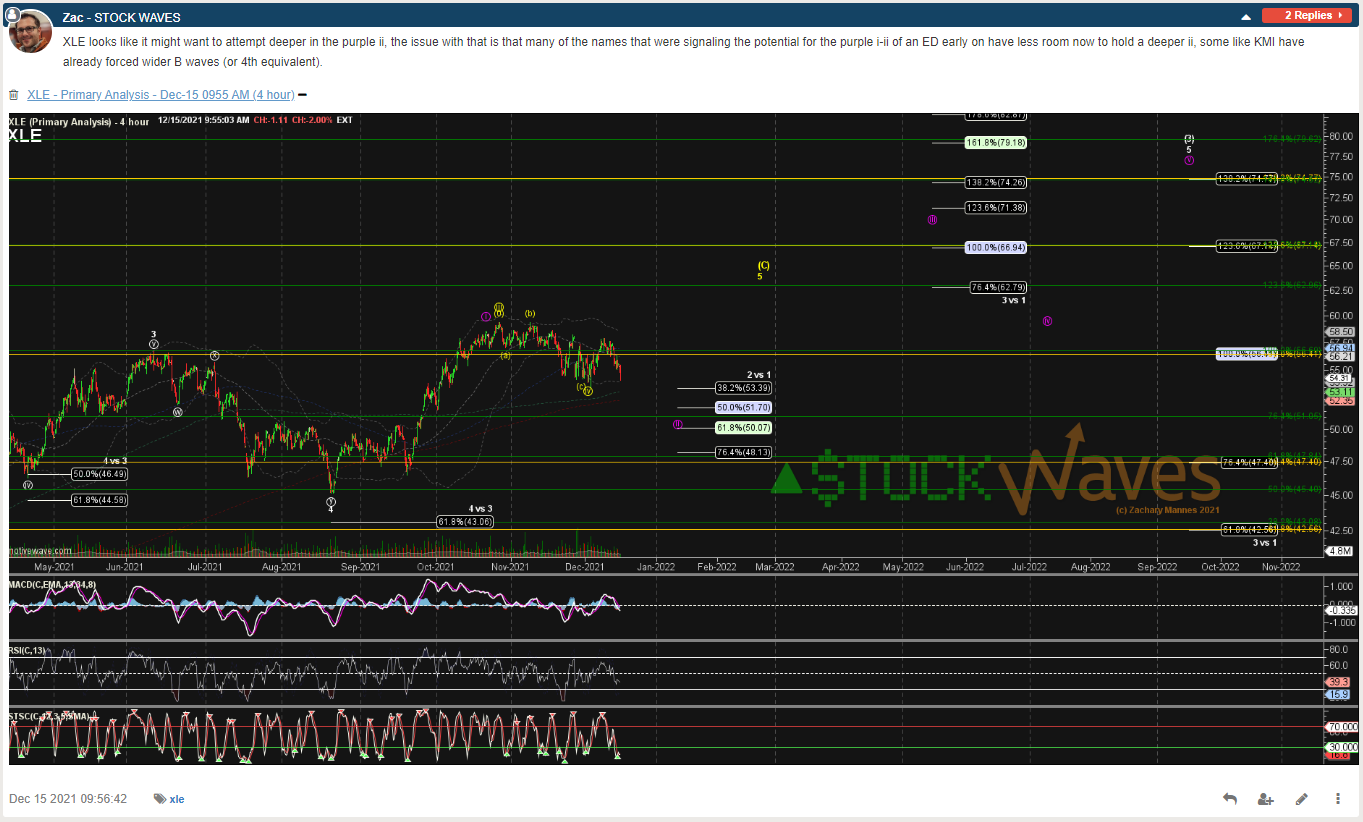Click the tag icon before xle
This screenshot has height=822, width=1363.
pyautogui.click(x=159, y=799)
